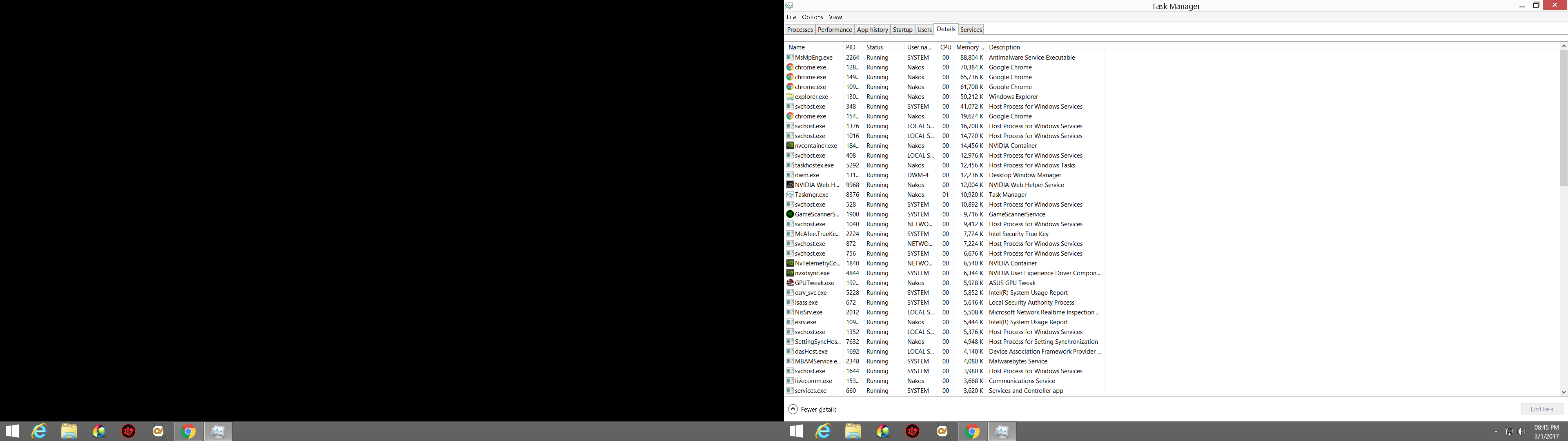The image size is (1568, 441).
Task: Select svchost.exe row with PID 348
Action: (944, 107)
